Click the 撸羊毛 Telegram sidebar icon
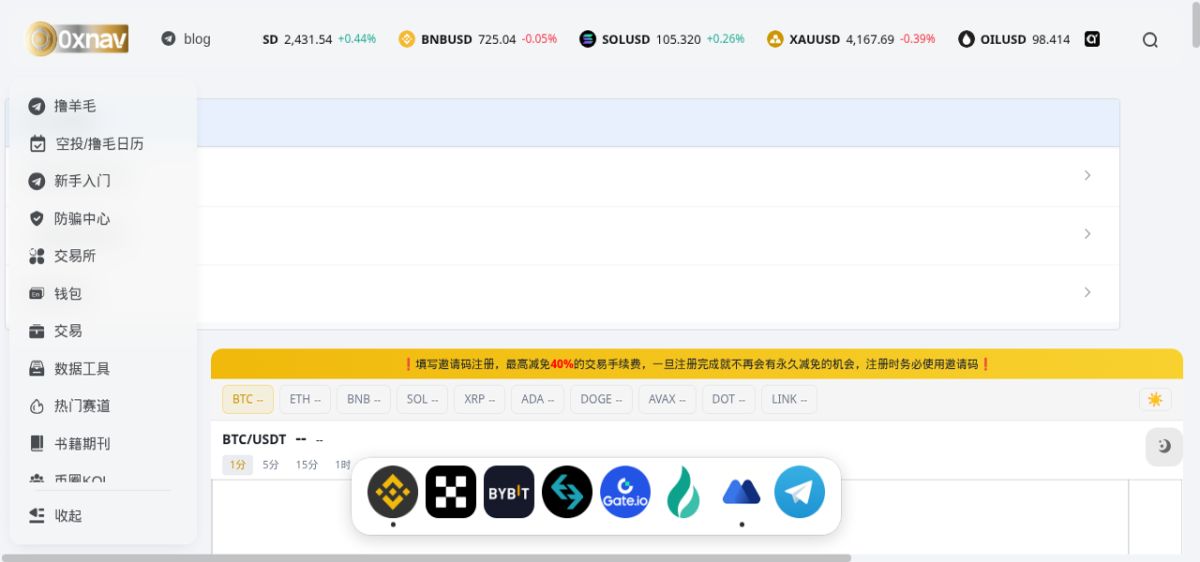Screen dimensions: 1200x562 [37, 106]
